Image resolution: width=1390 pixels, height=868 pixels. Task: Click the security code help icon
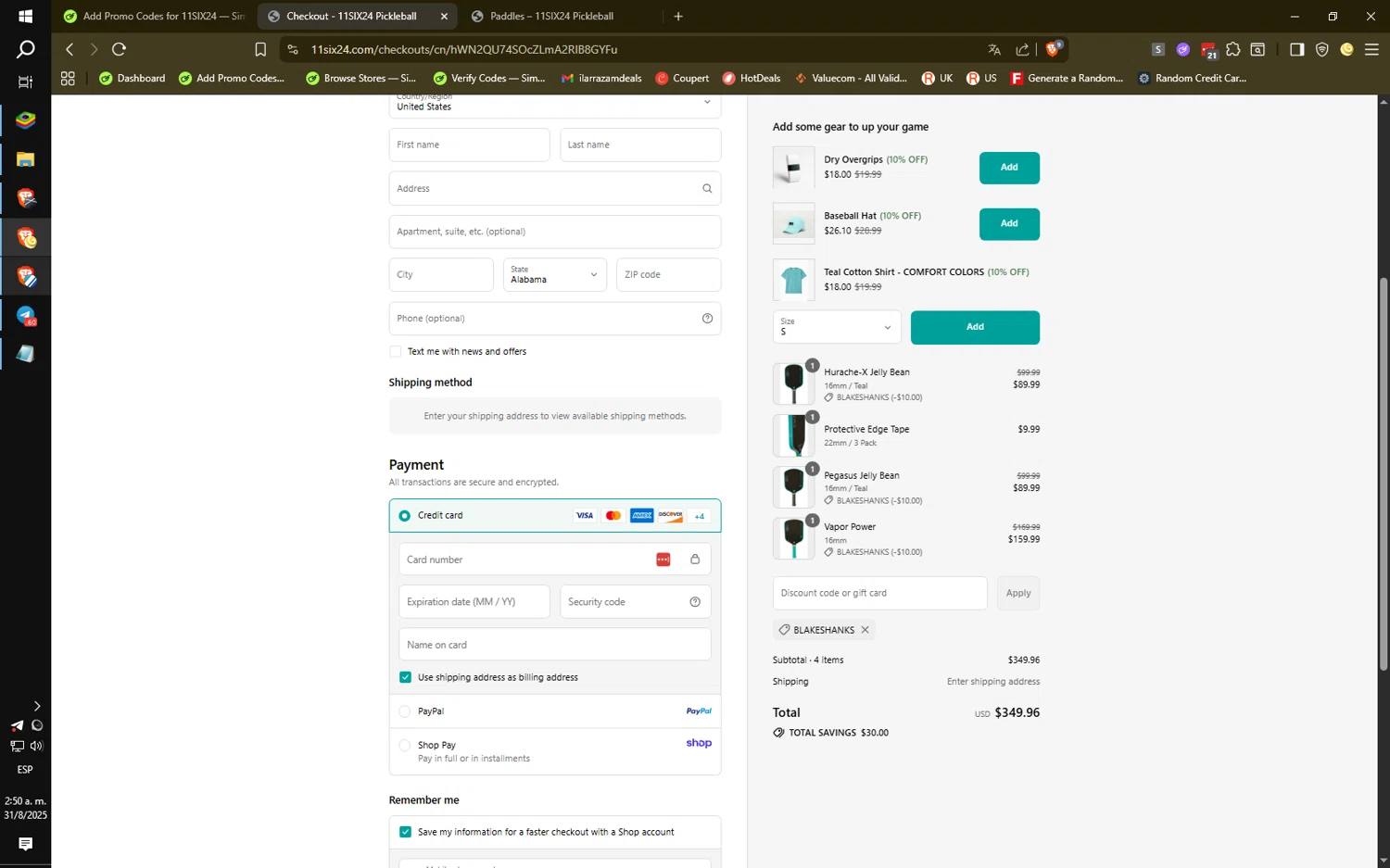tap(695, 602)
